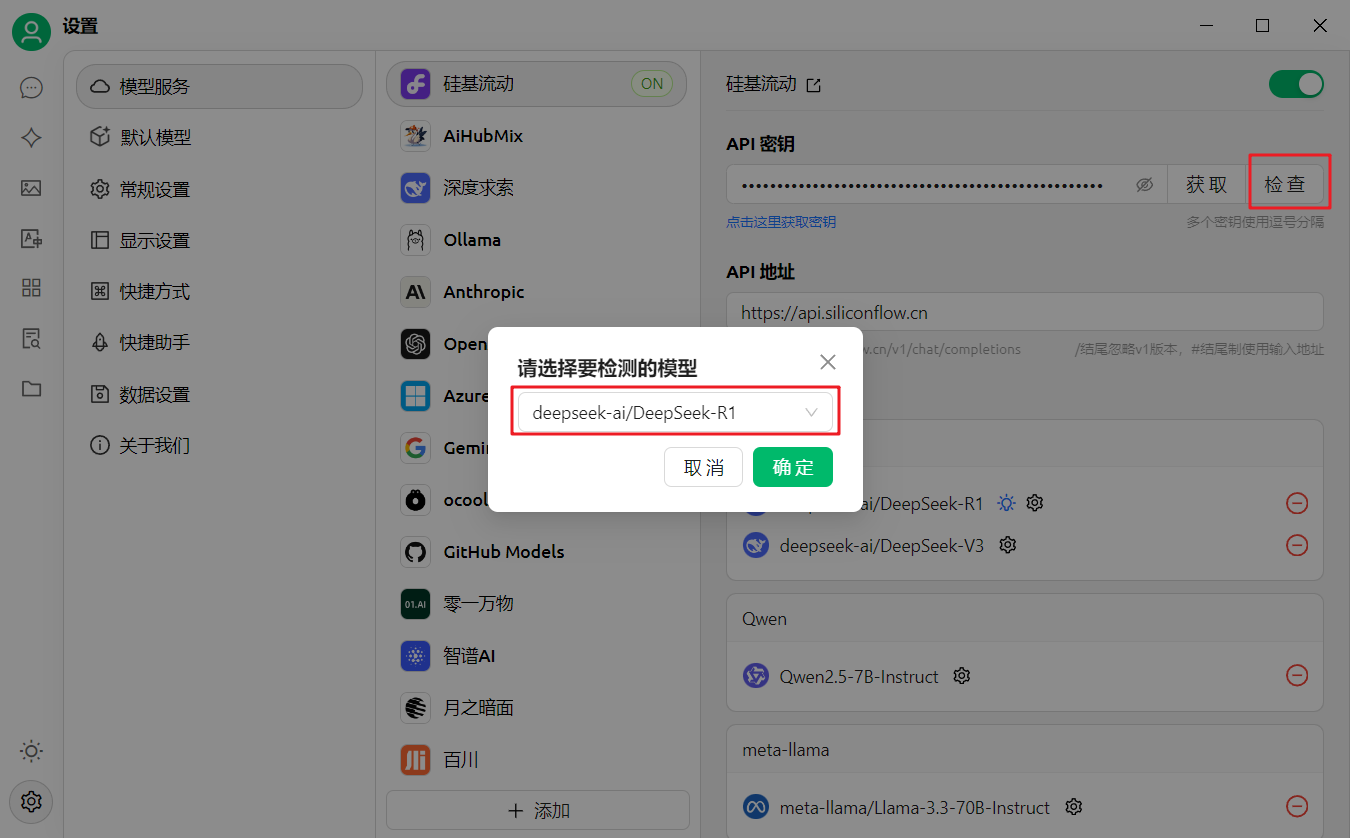Open the image painting page from sidebar
This screenshot has width=1350, height=838.
click(x=31, y=188)
